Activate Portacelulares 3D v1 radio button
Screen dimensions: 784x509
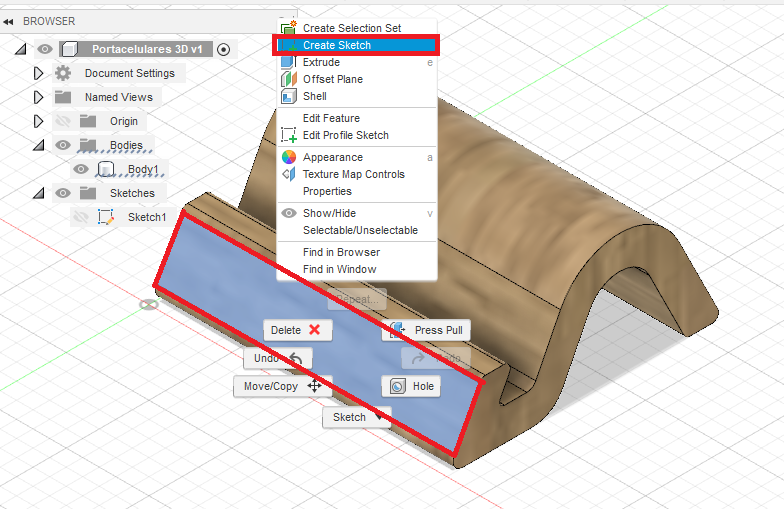pyautogui.click(x=224, y=50)
